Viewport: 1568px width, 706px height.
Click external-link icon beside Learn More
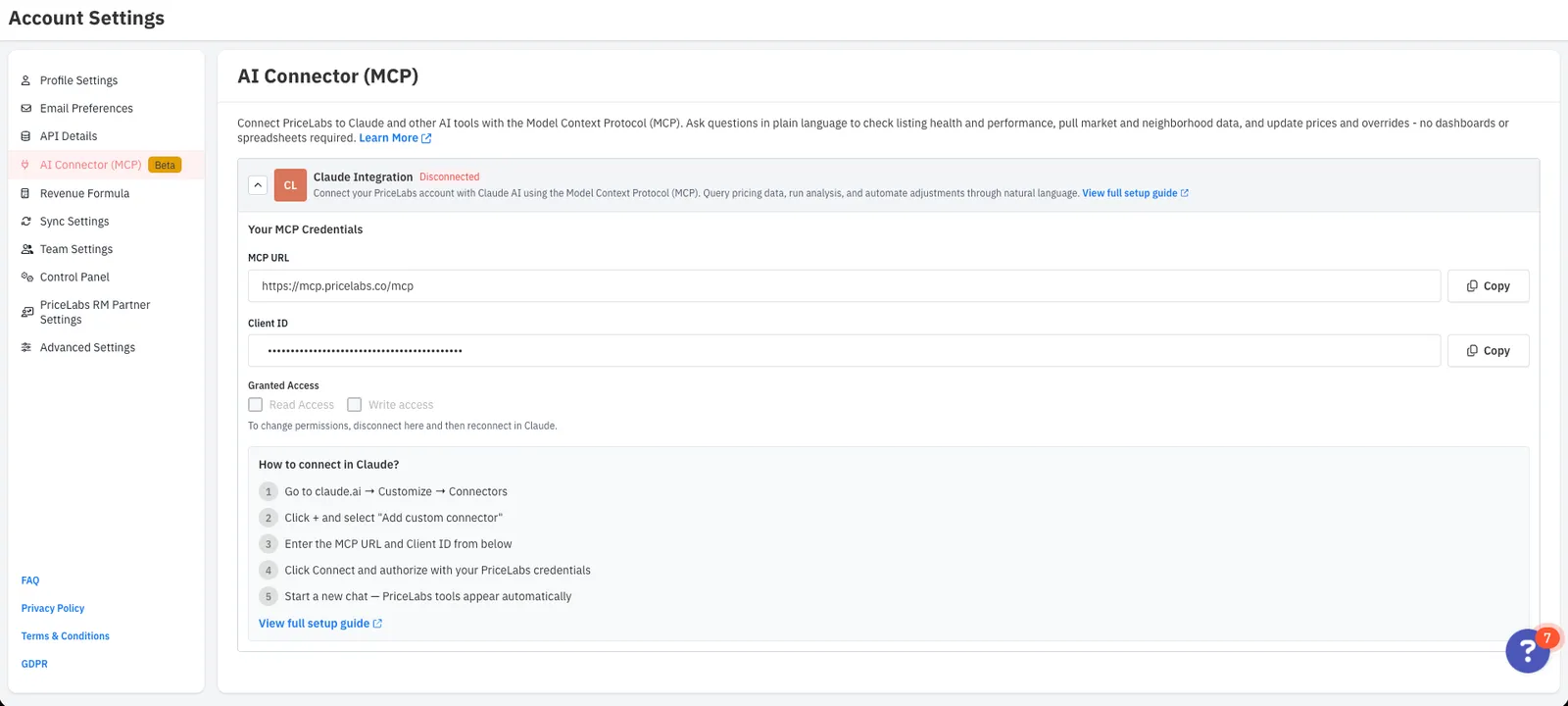click(426, 138)
